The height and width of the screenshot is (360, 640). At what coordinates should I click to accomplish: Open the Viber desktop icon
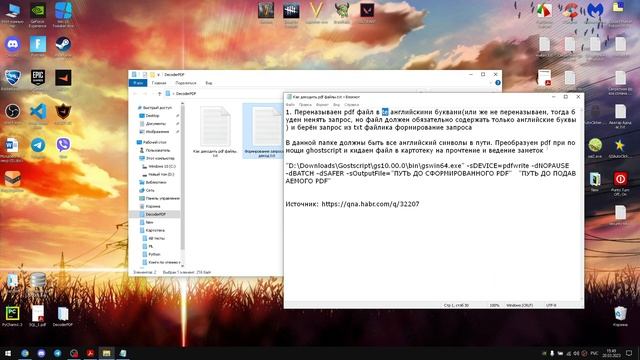coord(63,145)
